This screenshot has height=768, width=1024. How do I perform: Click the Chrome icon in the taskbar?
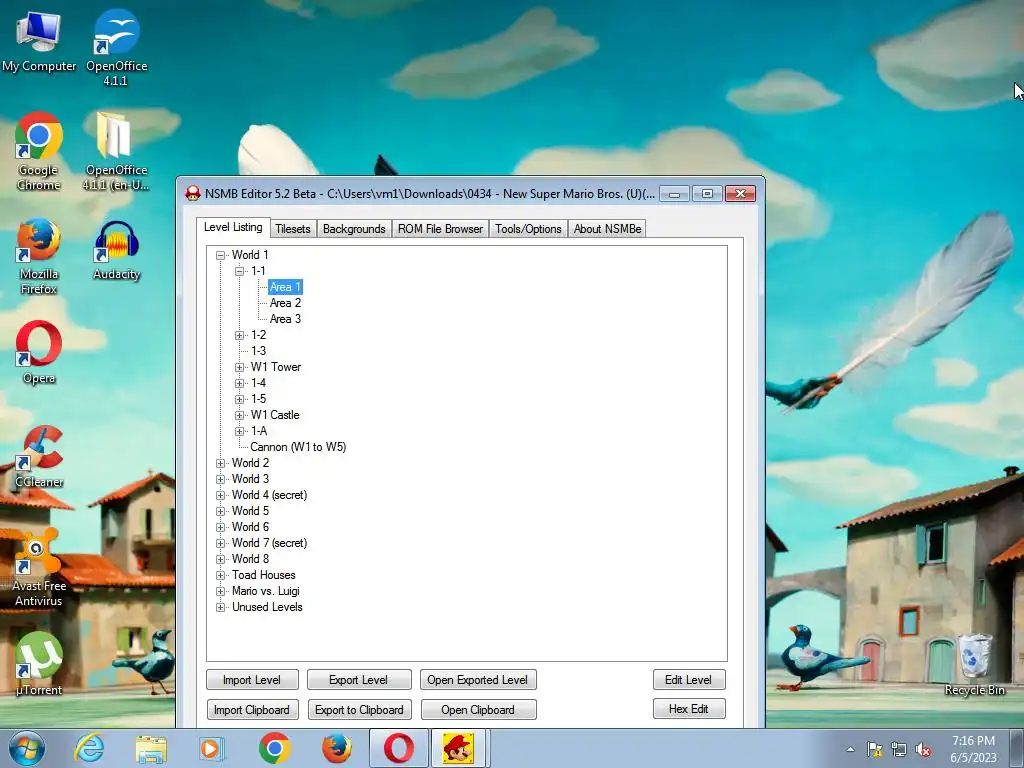tap(274, 748)
